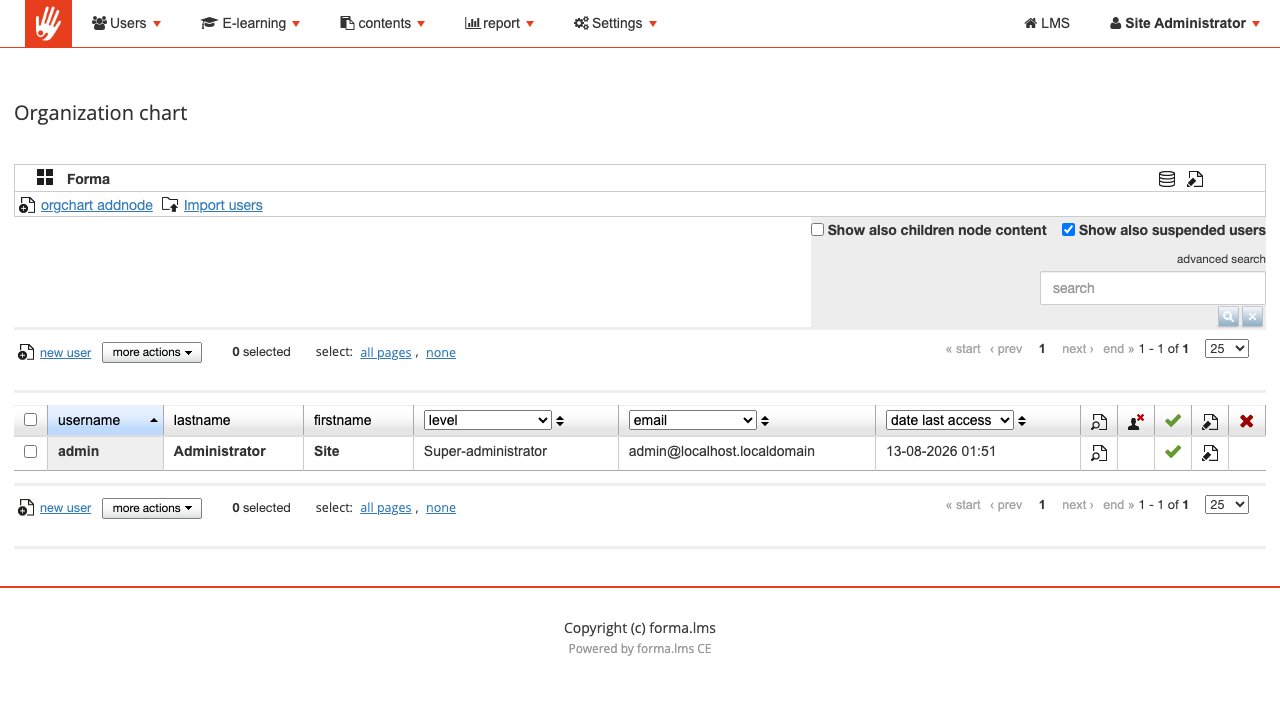This screenshot has height=720, width=1280.
Task: Tick the header select-all checkbox
Action: (31, 420)
